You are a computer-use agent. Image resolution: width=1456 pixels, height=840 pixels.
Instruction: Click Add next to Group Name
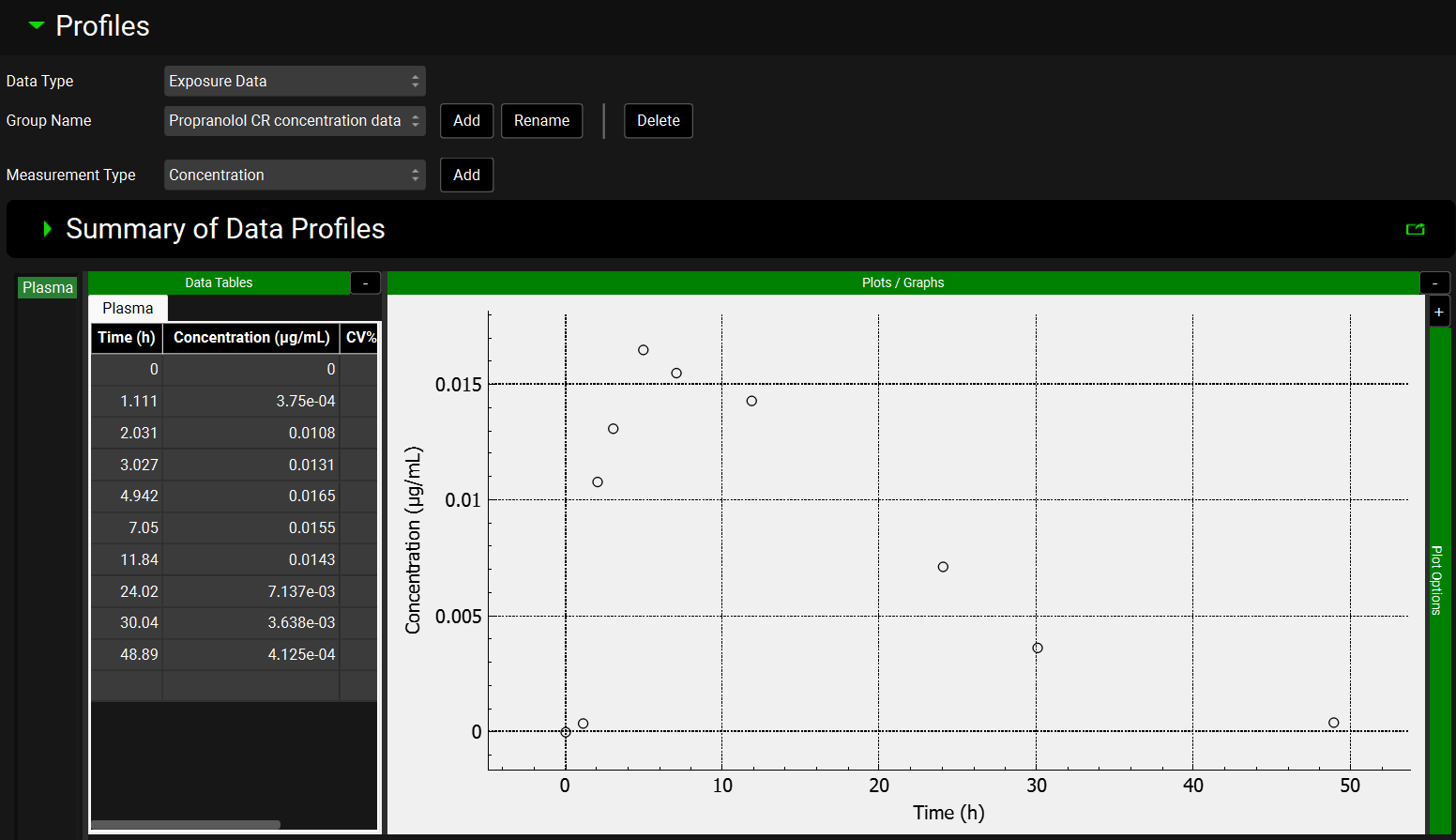coord(466,120)
